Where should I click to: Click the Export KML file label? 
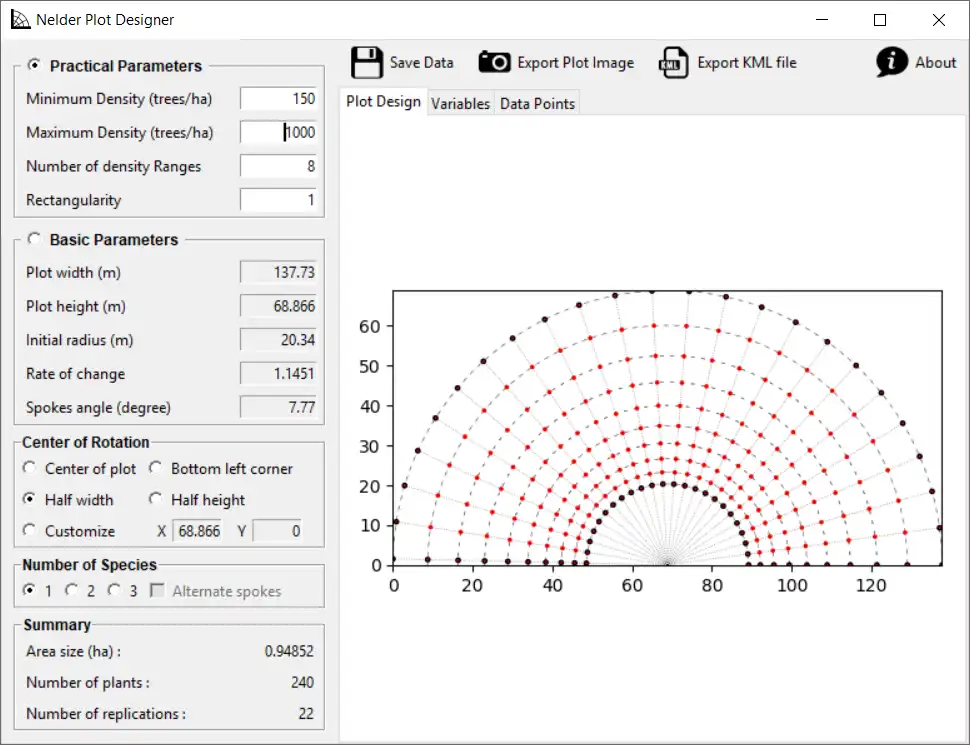coord(747,62)
